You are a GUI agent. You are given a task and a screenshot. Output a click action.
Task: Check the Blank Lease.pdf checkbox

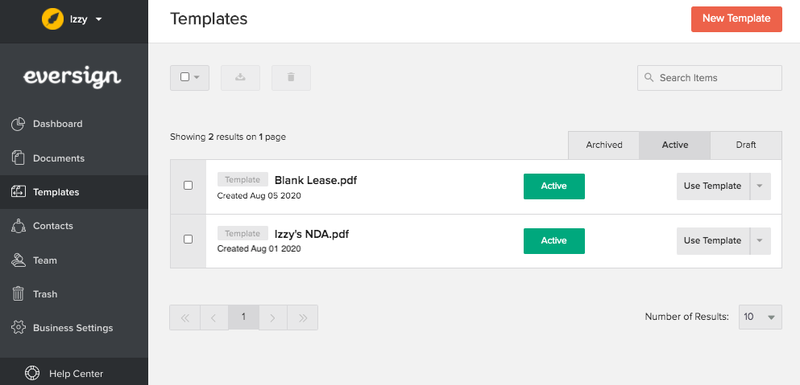[x=188, y=185]
